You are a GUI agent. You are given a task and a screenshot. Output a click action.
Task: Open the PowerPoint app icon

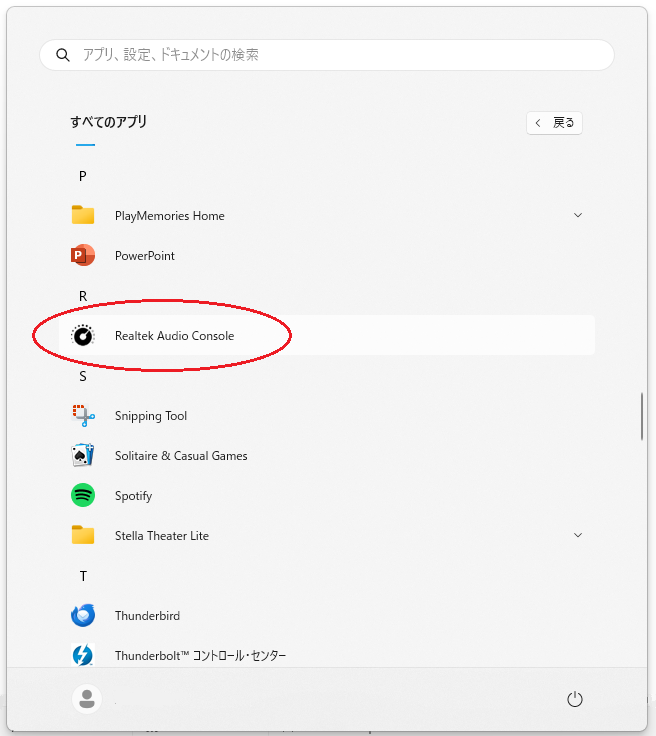[x=83, y=255]
